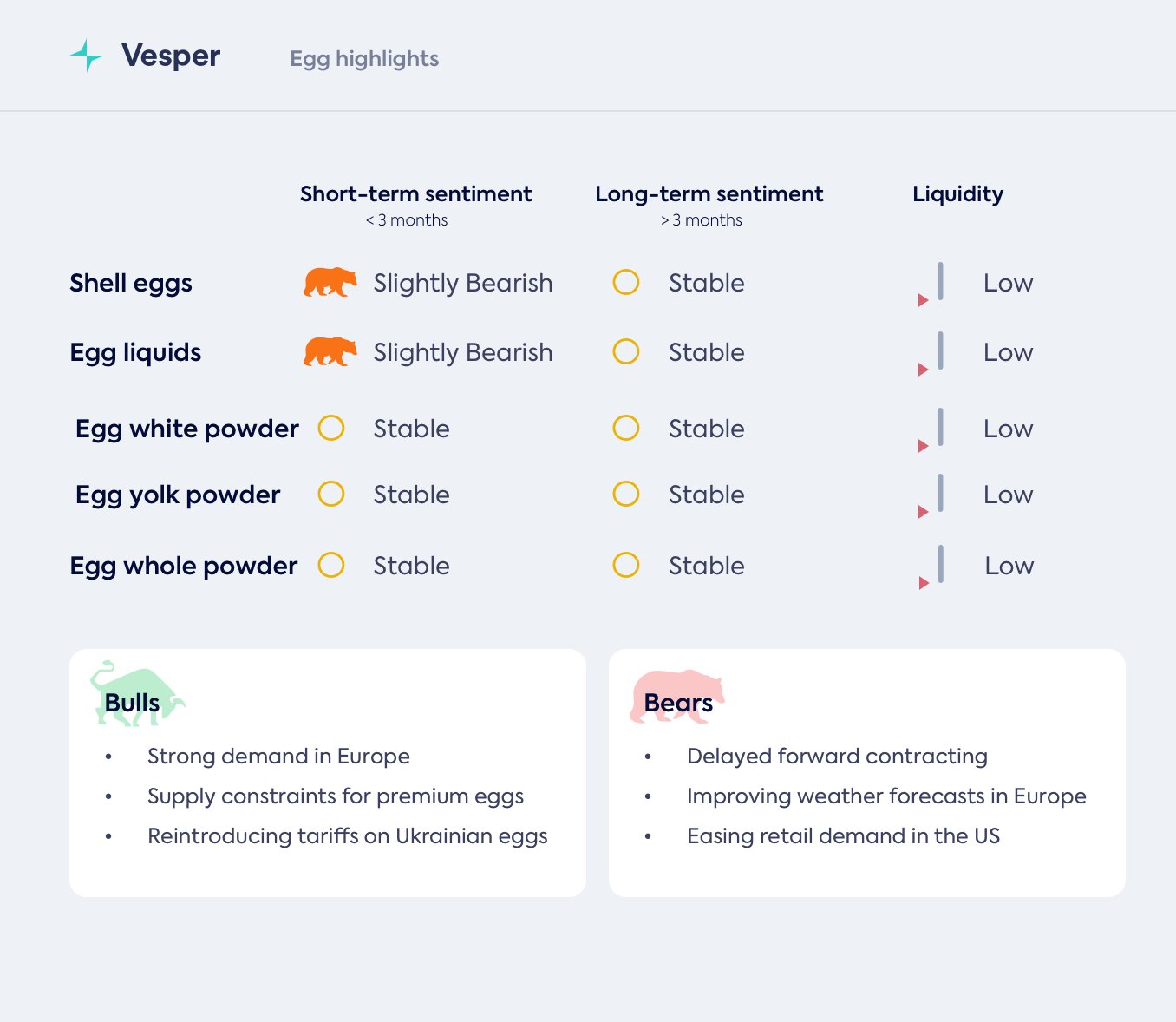Click the Short-term sentiment column header
Image resolution: width=1176 pixels, height=1022 pixels.
tap(415, 194)
